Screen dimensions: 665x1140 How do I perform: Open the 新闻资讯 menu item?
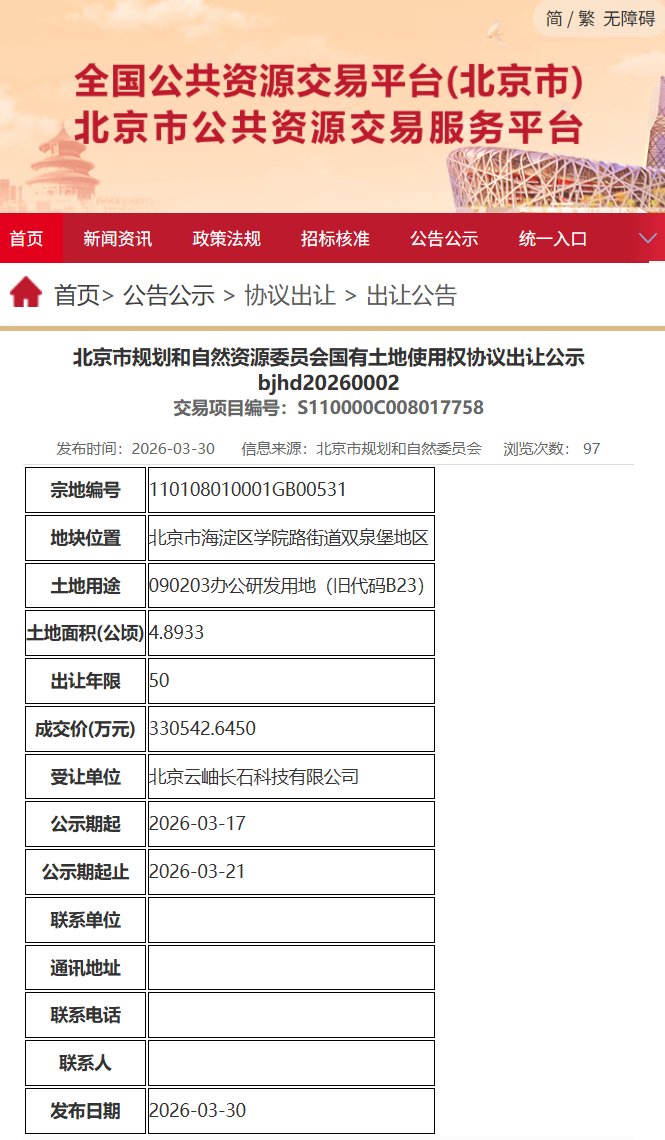coord(117,238)
